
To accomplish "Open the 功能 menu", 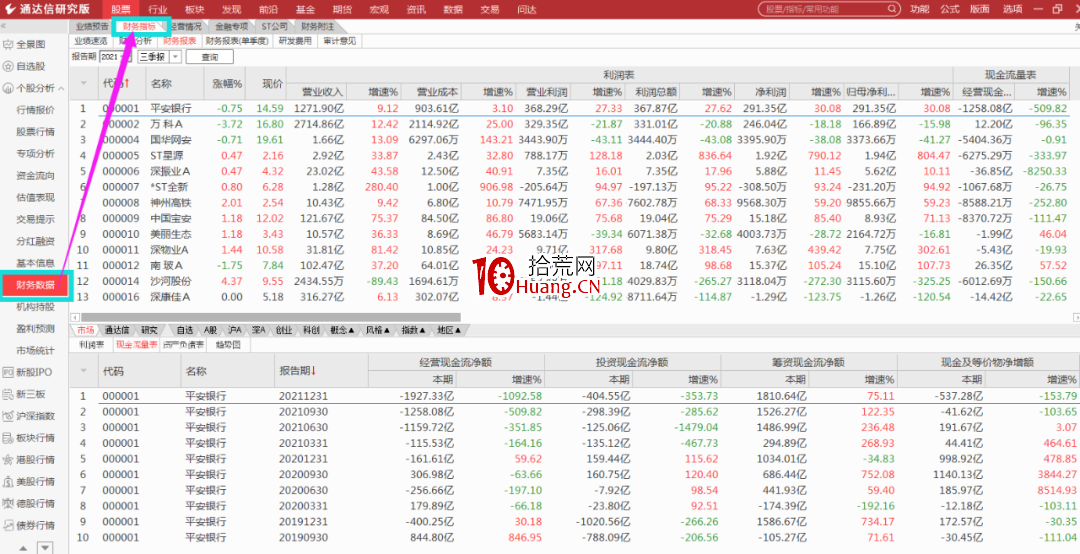I will pyautogui.click(x=919, y=9).
